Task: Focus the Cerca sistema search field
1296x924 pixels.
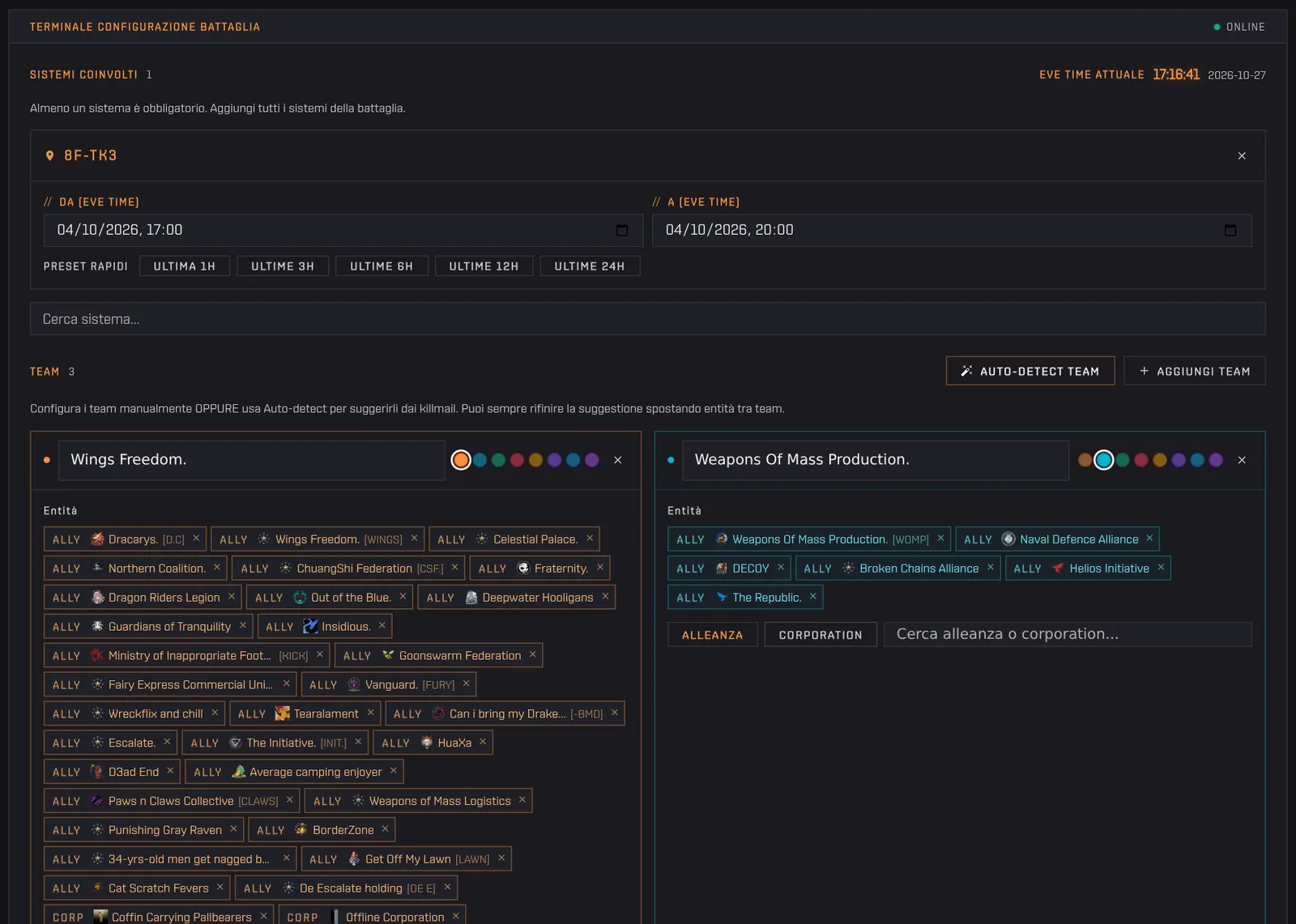Action: click(x=648, y=319)
